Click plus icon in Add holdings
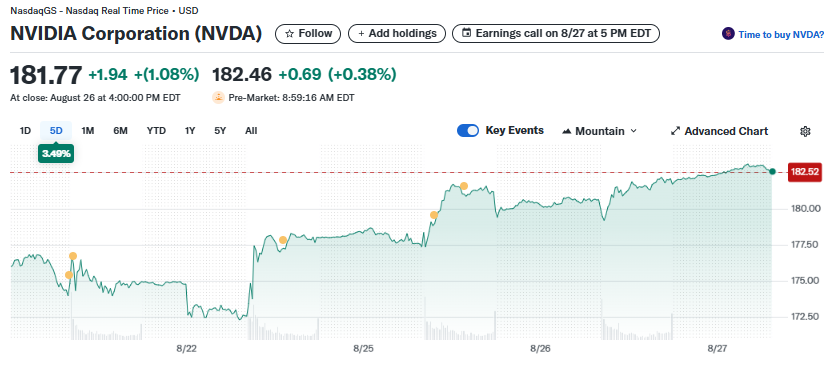 click(x=361, y=34)
